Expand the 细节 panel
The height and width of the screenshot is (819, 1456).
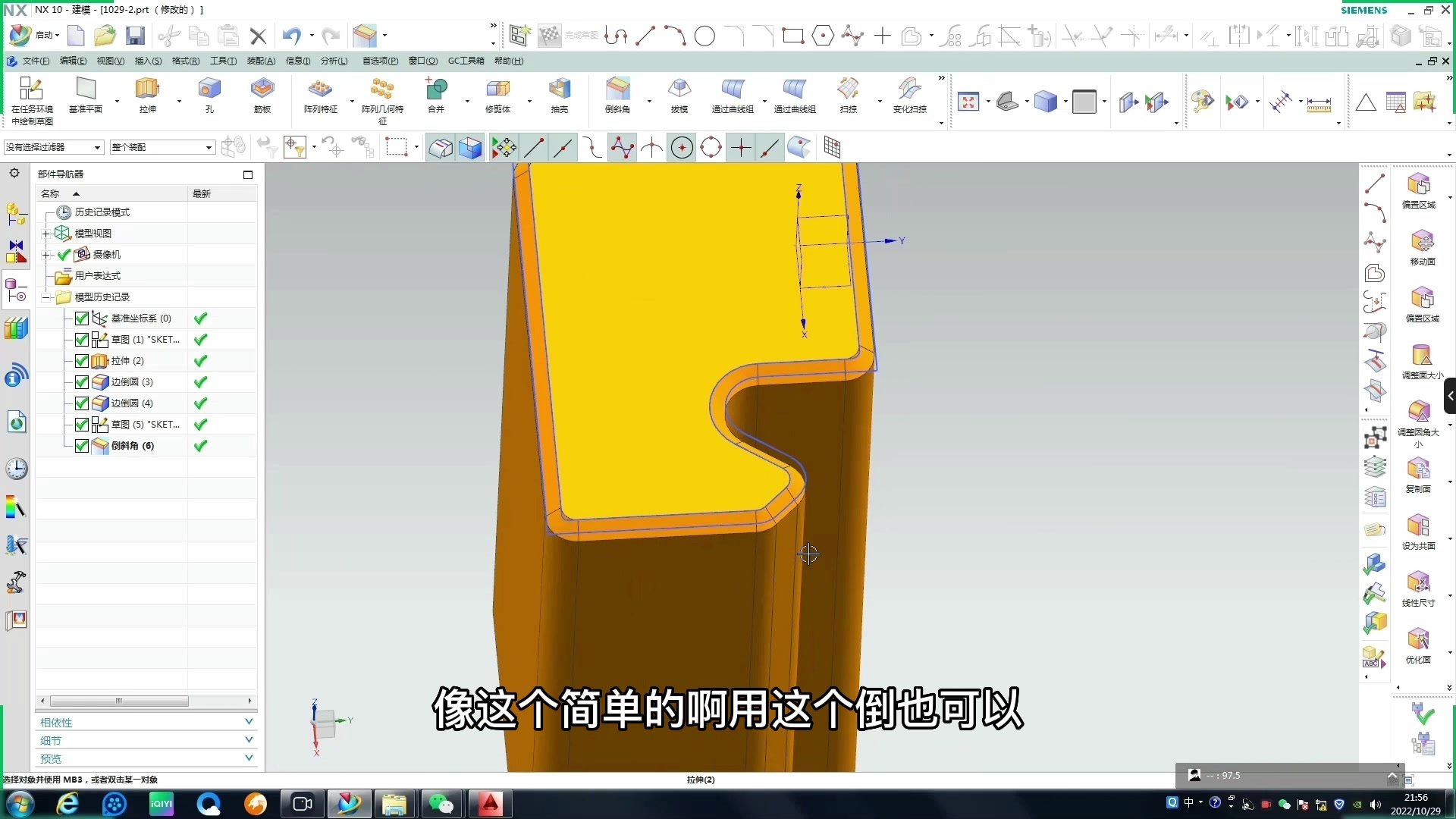pos(249,739)
